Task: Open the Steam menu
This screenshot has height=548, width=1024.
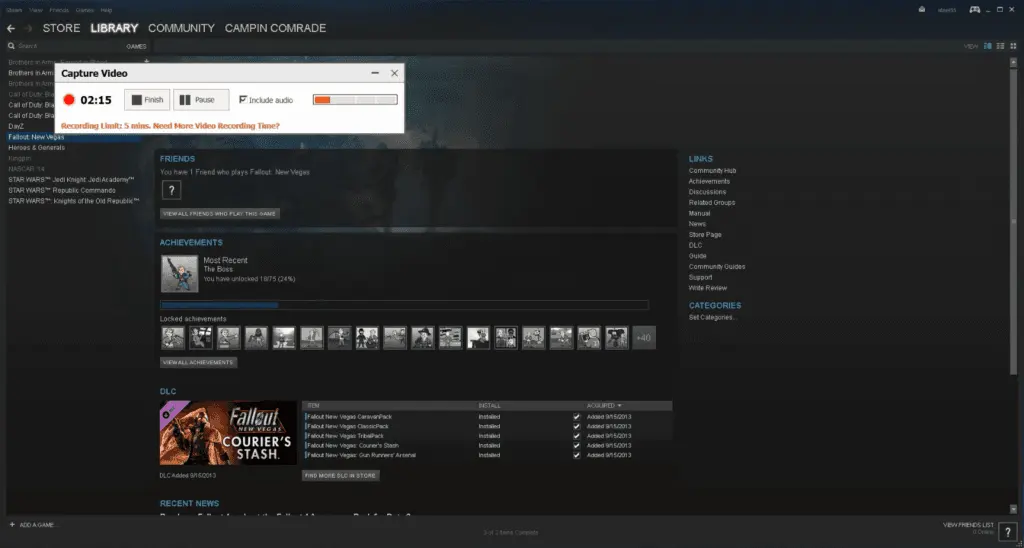Action: (x=14, y=10)
